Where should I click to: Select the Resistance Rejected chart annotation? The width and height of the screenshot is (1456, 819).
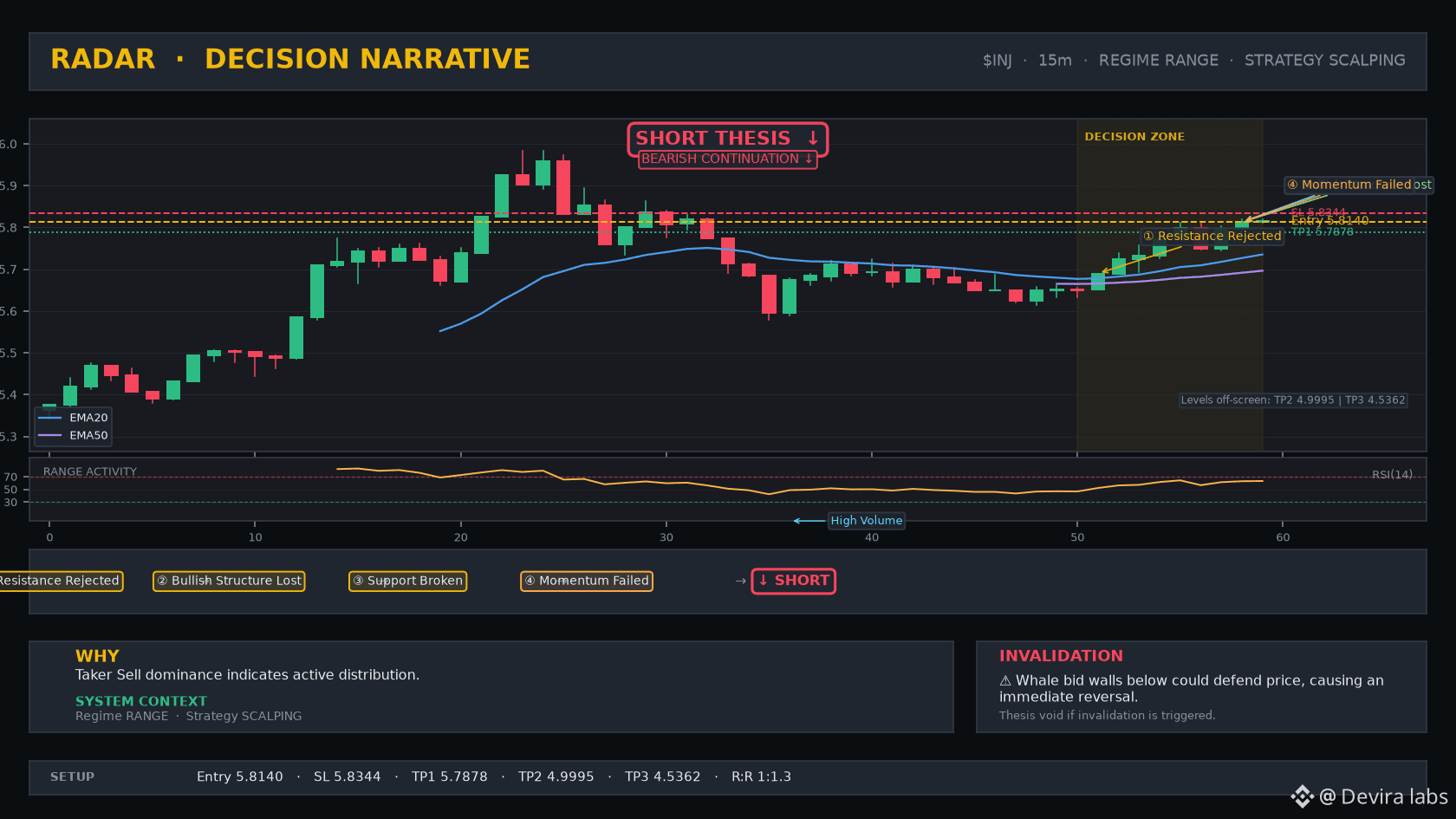(1212, 236)
